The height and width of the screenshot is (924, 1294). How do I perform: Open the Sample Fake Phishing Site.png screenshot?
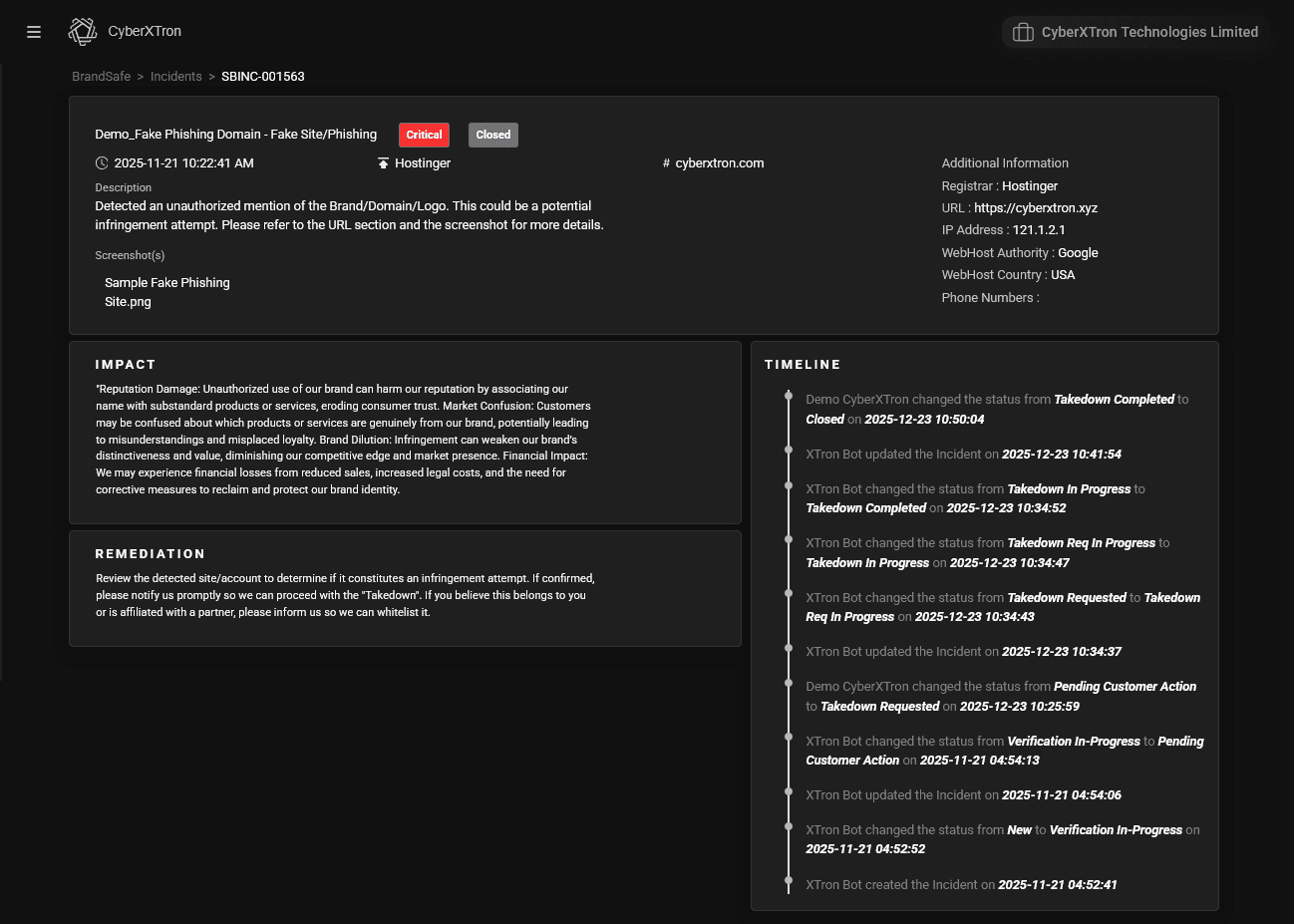click(166, 291)
